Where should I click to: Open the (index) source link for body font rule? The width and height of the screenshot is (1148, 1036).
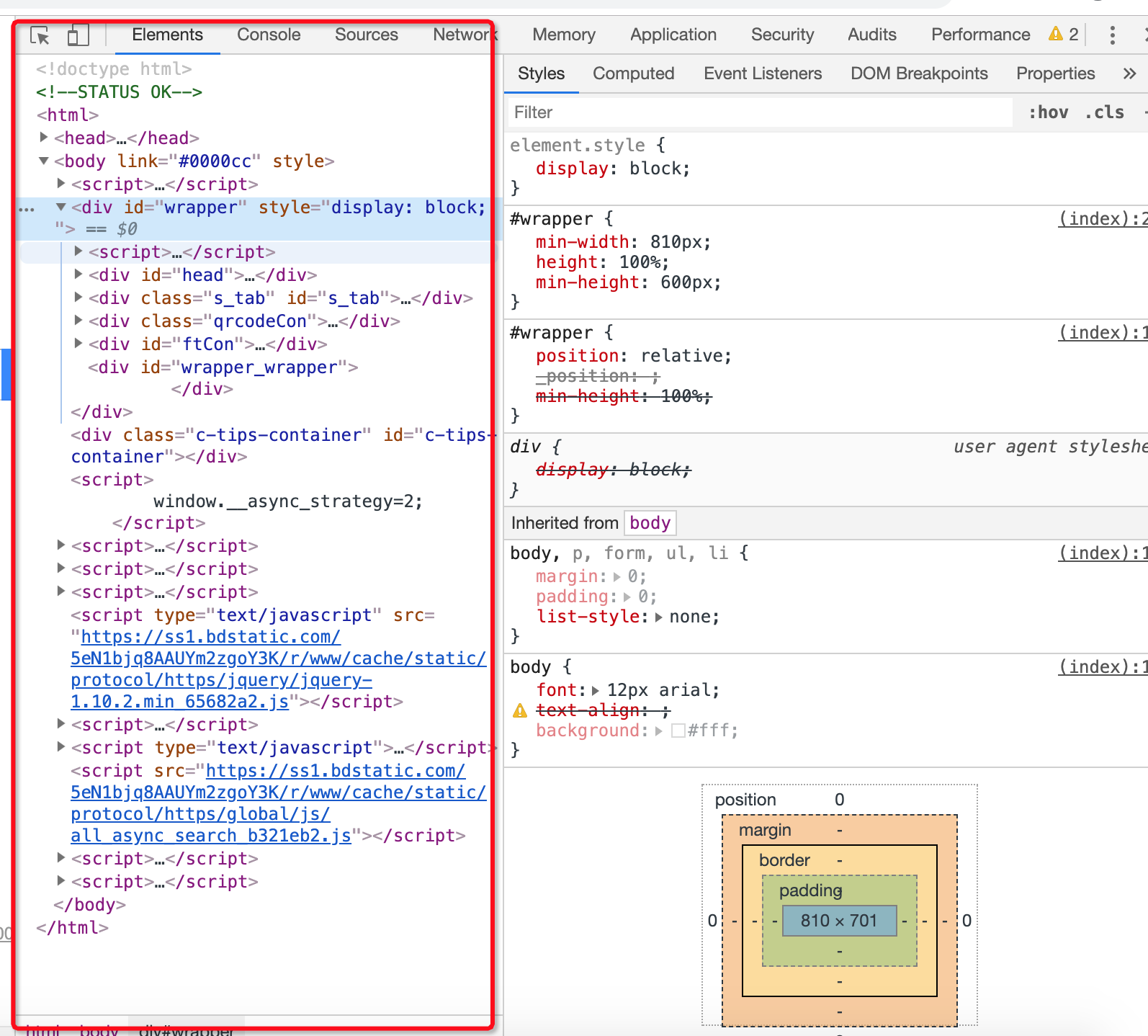(x=1103, y=667)
